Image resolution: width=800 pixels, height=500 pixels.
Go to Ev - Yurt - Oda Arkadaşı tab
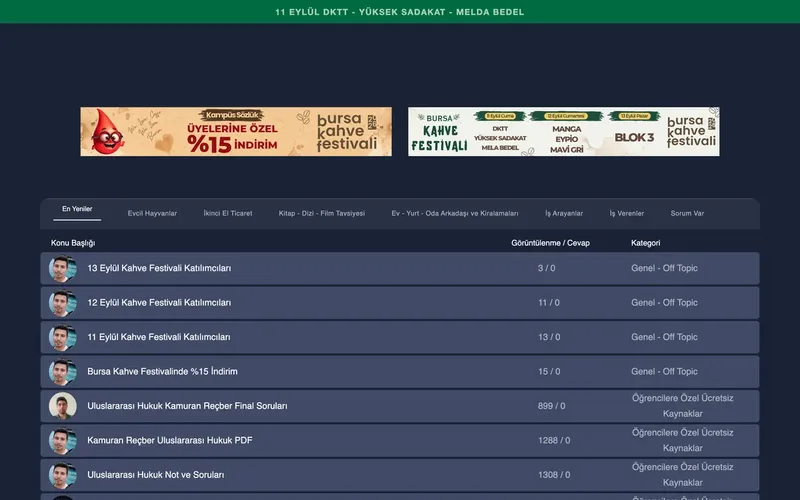(x=455, y=213)
